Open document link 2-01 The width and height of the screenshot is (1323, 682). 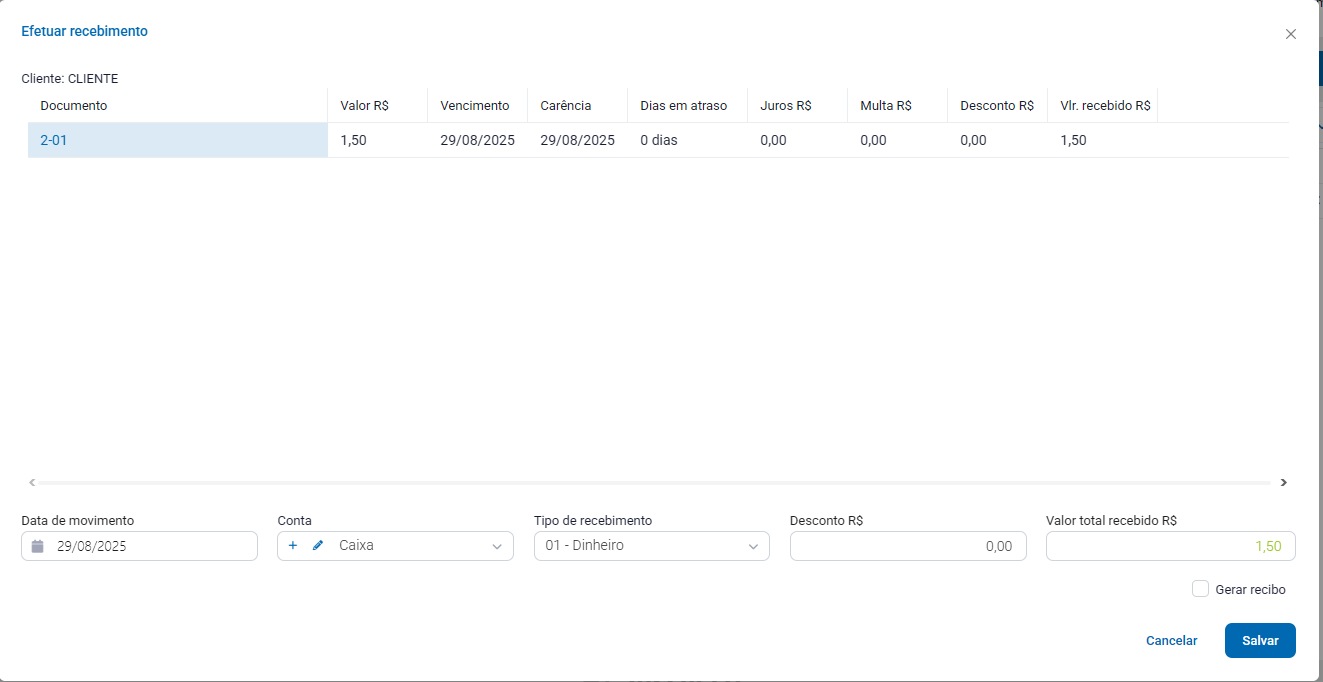54,140
